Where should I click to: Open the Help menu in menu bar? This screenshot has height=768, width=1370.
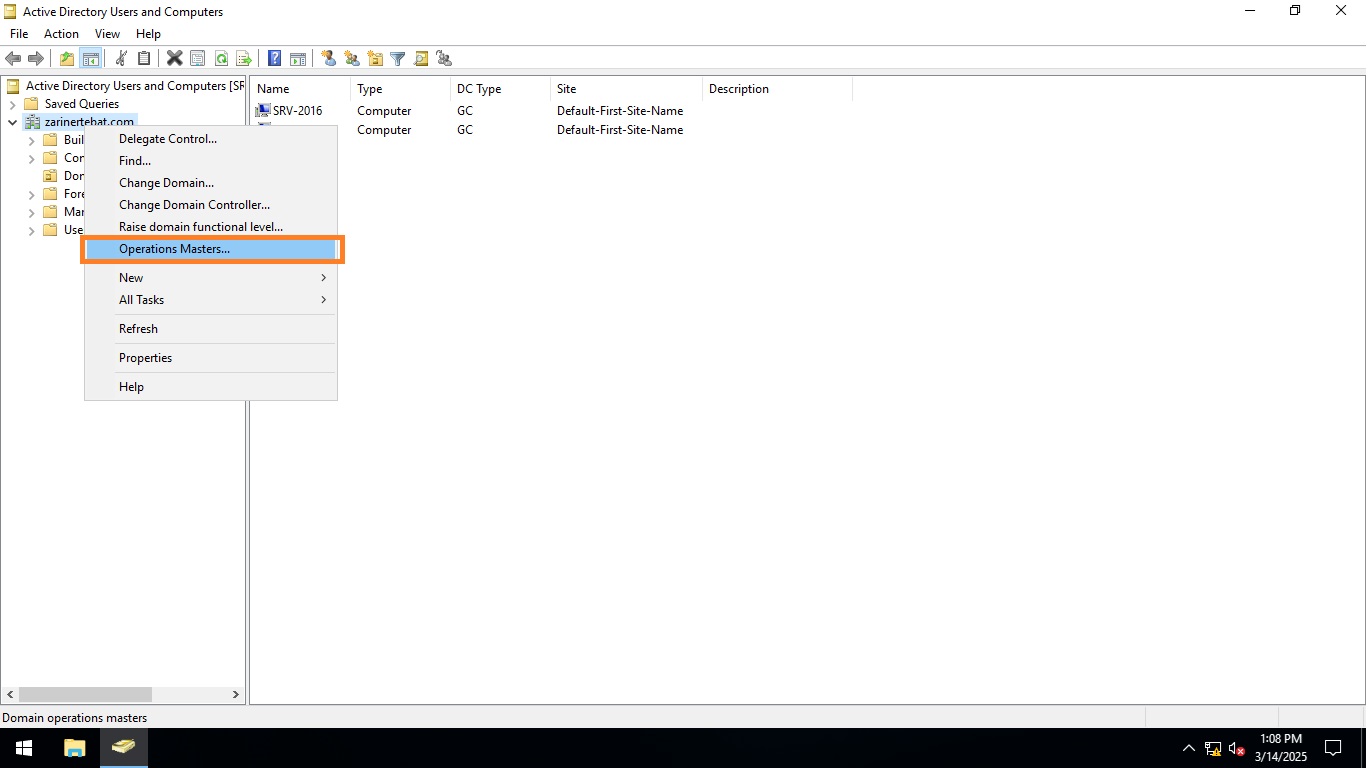pyautogui.click(x=148, y=34)
